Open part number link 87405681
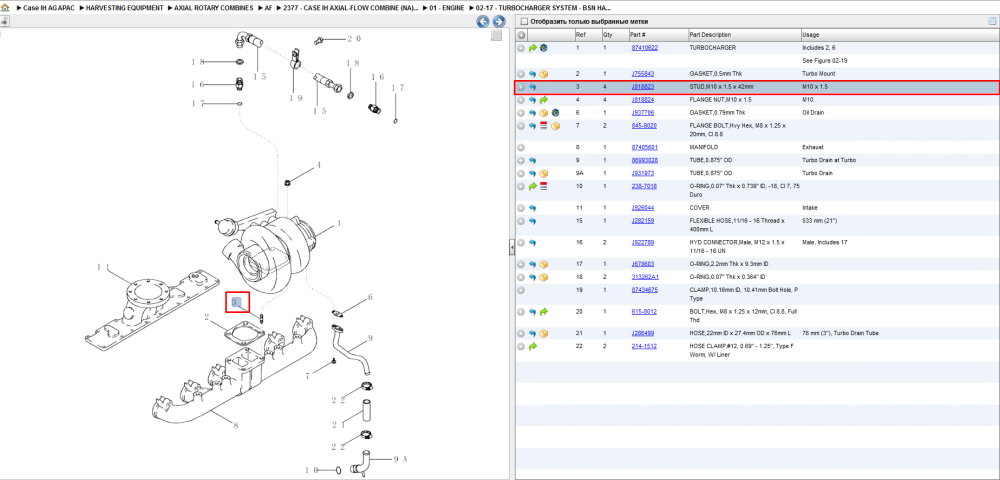 tap(644, 147)
